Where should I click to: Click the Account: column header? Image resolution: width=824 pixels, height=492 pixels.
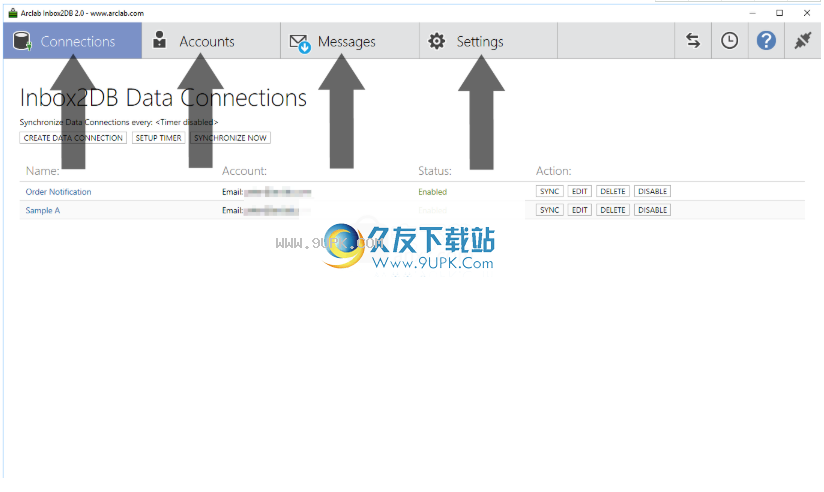244,171
